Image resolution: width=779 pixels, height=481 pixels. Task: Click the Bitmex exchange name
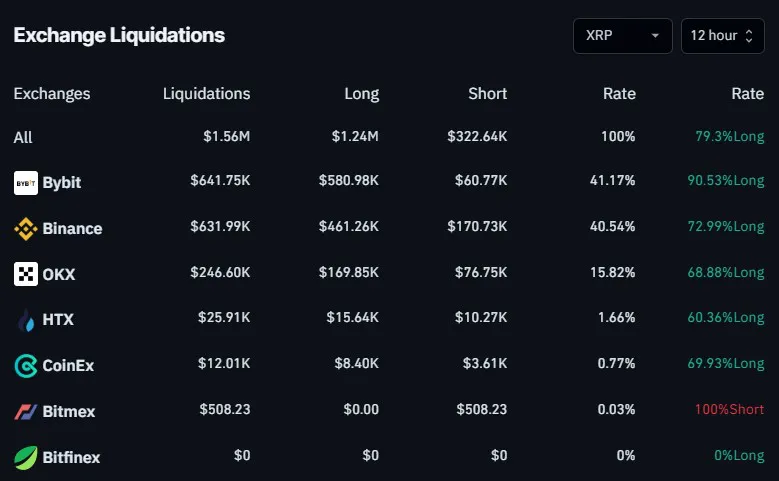[x=69, y=411]
